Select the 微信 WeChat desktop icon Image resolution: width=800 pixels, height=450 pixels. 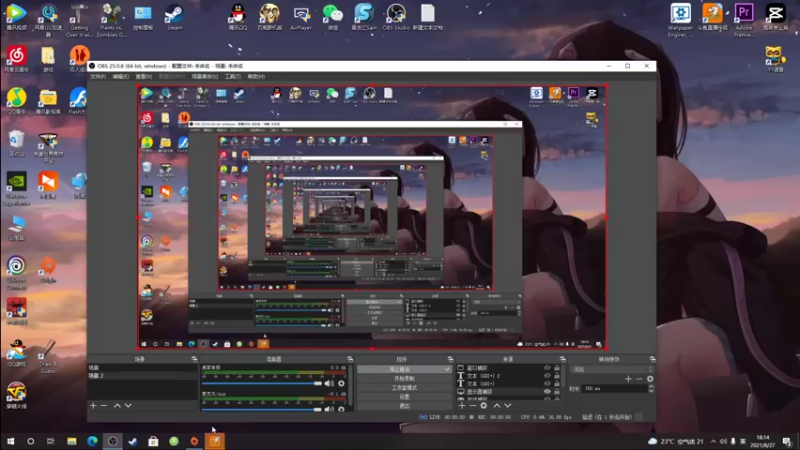pos(333,17)
